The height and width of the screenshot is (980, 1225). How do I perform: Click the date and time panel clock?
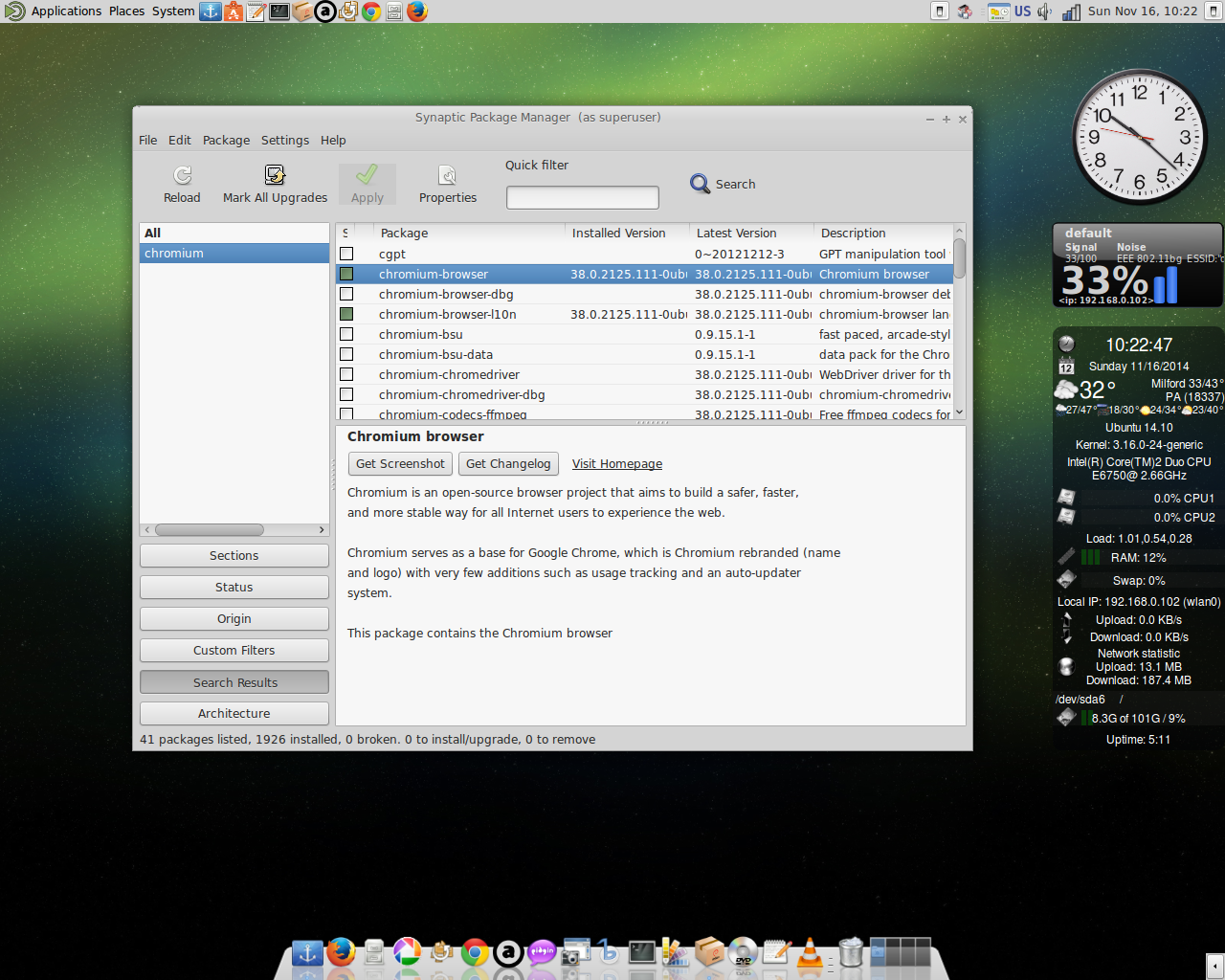[1143, 11]
